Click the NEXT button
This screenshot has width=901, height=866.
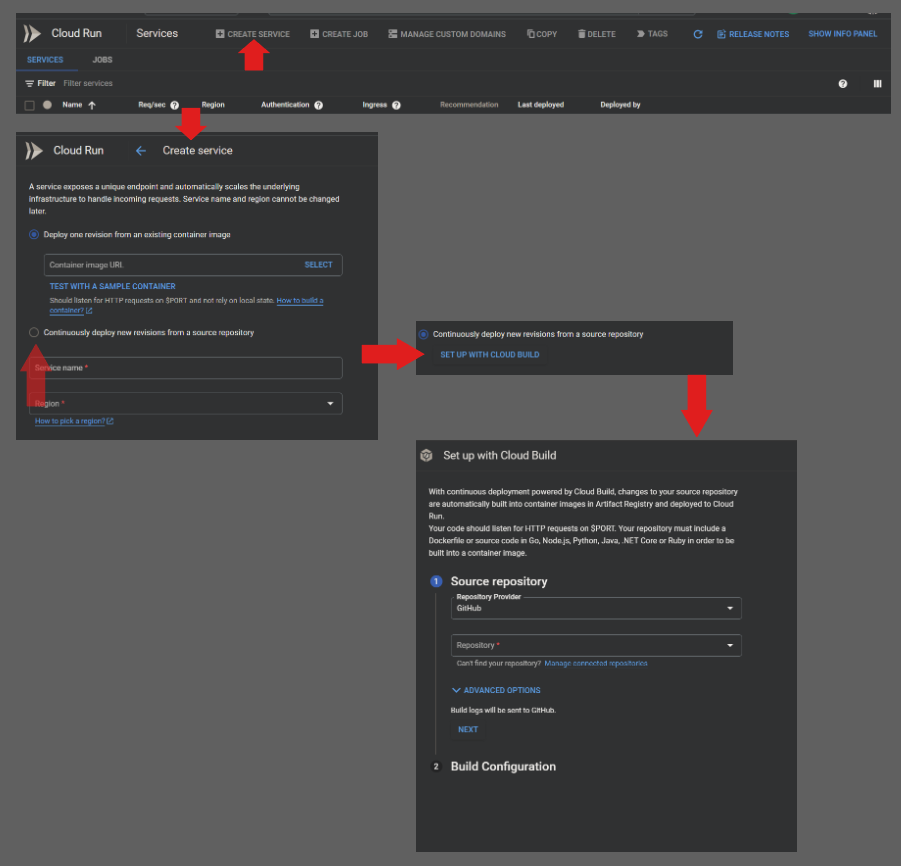(468, 729)
